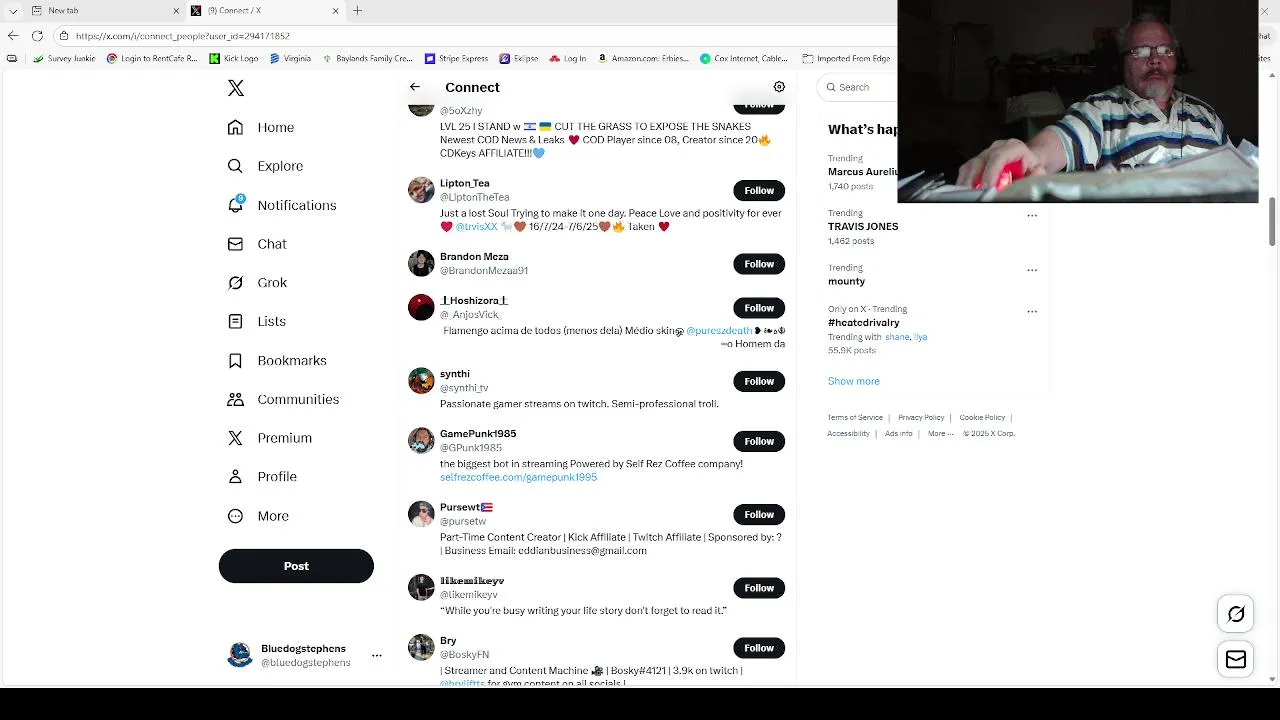The width and height of the screenshot is (1280, 720).
Task: Open Notifications bell icon
Action: 236,204
